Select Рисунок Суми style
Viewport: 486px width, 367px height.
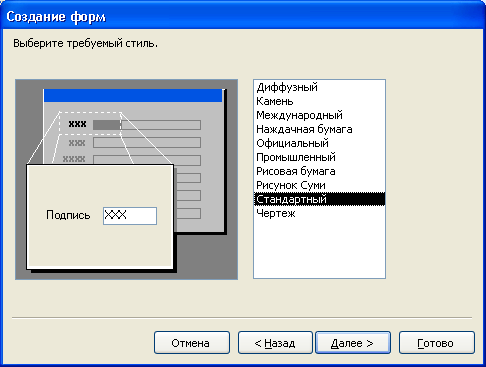[319, 185]
